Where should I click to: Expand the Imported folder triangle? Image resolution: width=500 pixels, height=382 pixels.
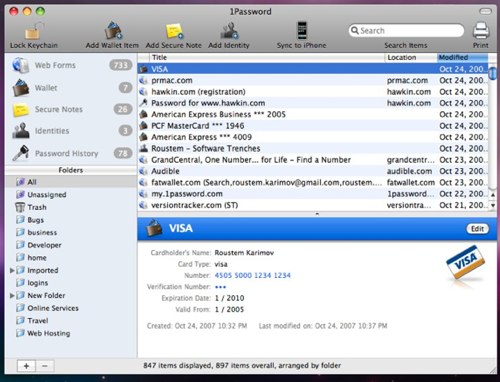[x=12, y=270]
